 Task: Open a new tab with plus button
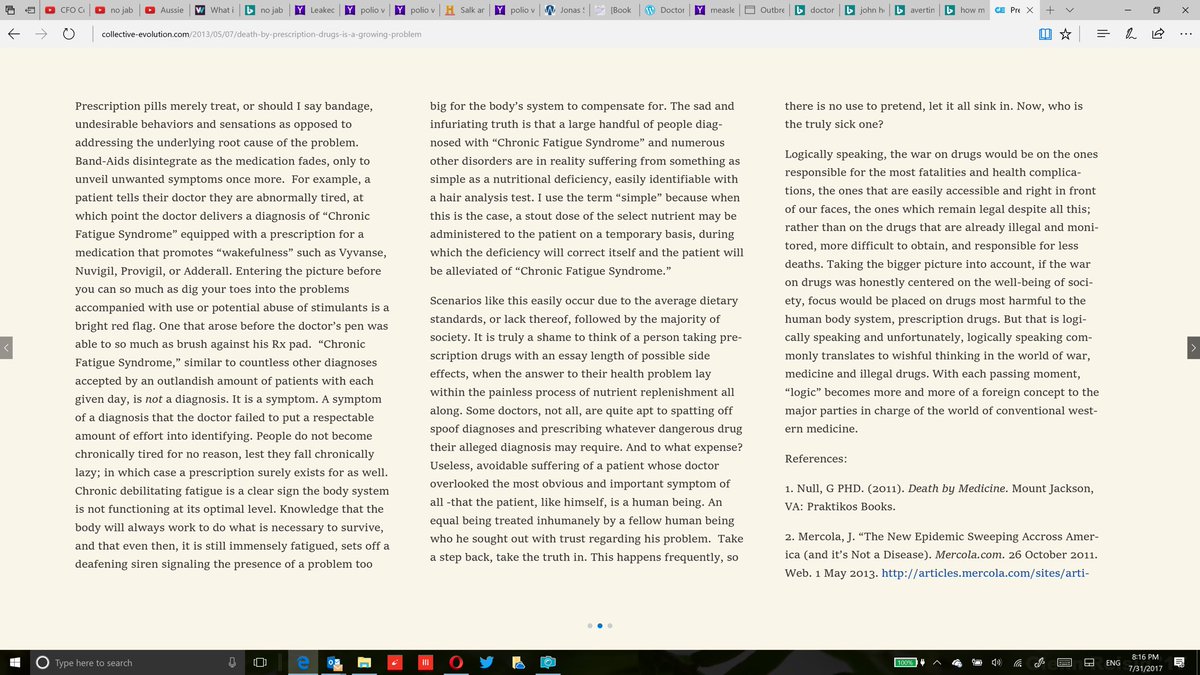click(x=1049, y=10)
